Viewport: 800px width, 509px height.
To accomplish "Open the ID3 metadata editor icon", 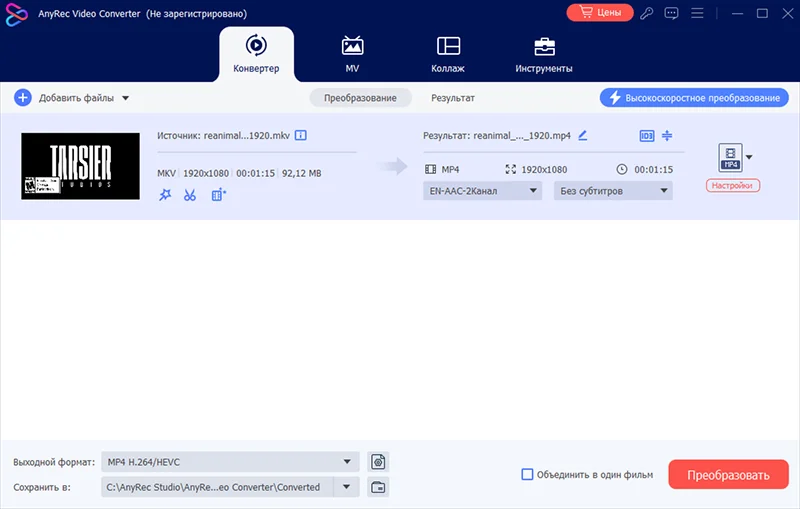I will click(x=646, y=136).
